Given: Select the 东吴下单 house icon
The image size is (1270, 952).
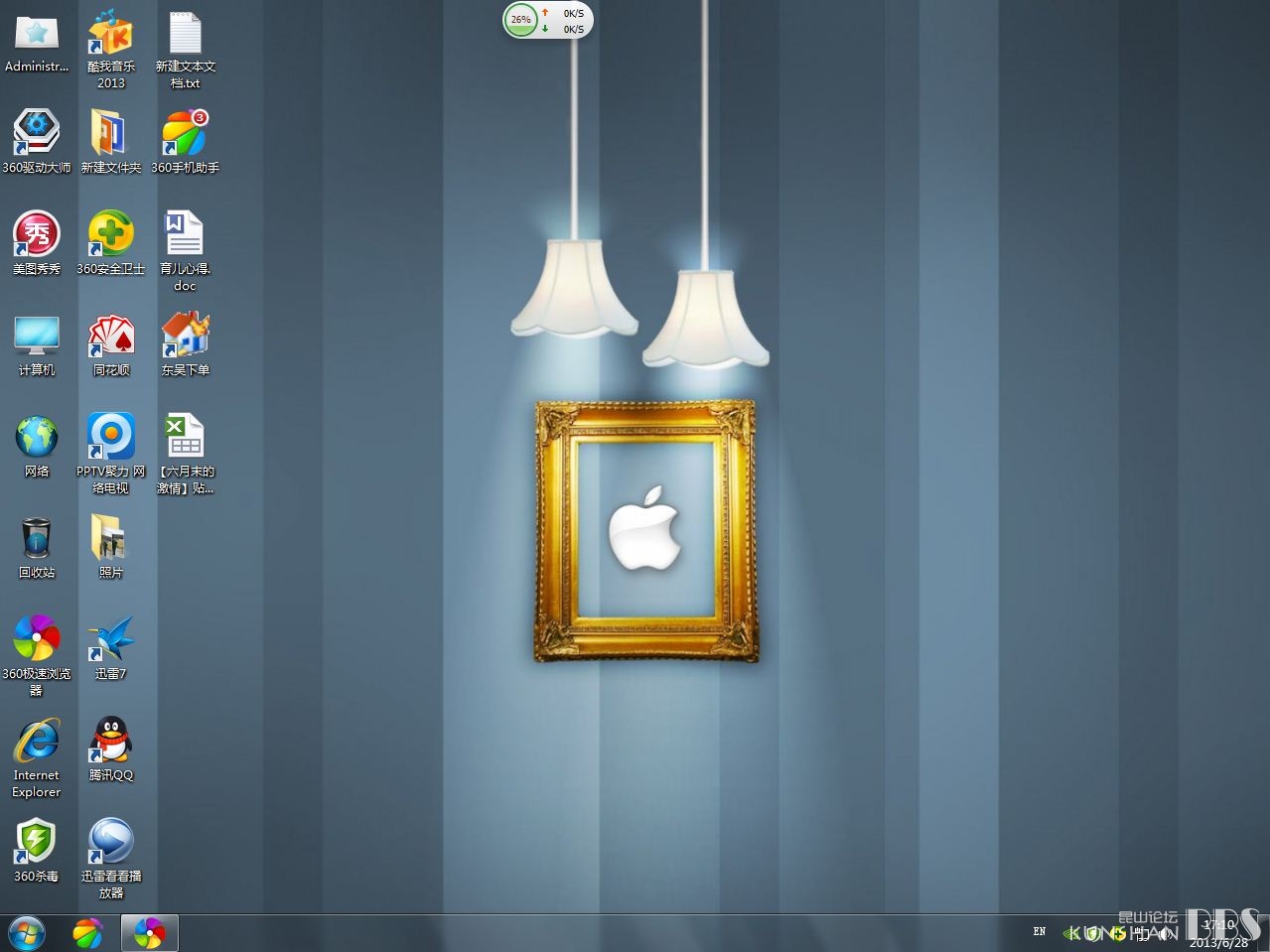Looking at the screenshot, I should [x=186, y=344].
